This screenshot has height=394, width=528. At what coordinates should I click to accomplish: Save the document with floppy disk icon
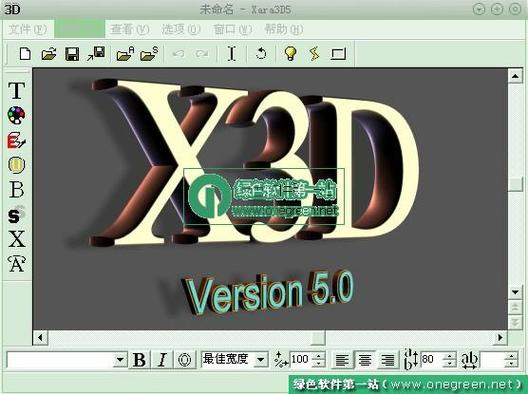click(72, 54)
